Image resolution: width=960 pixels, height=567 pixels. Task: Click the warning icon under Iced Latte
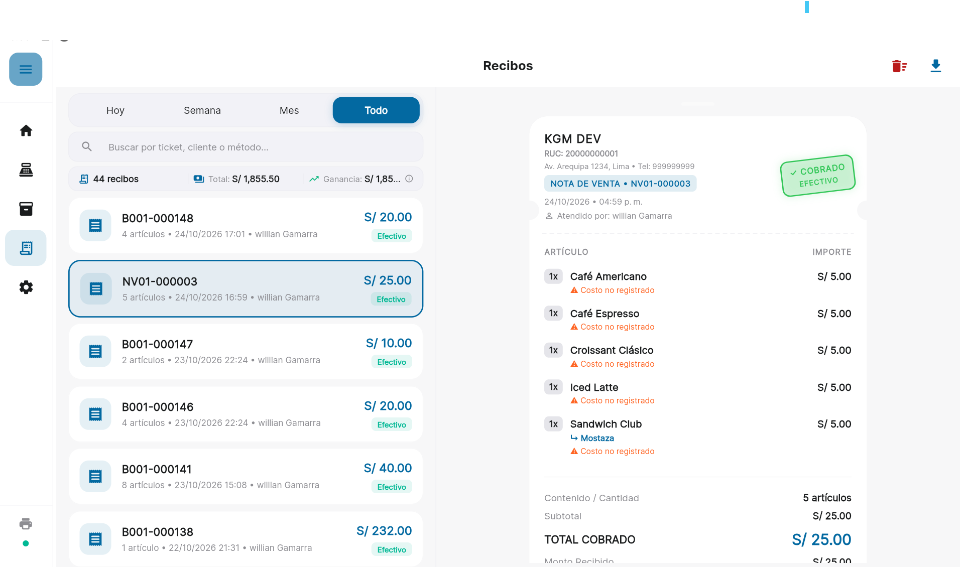click(574, 400)
